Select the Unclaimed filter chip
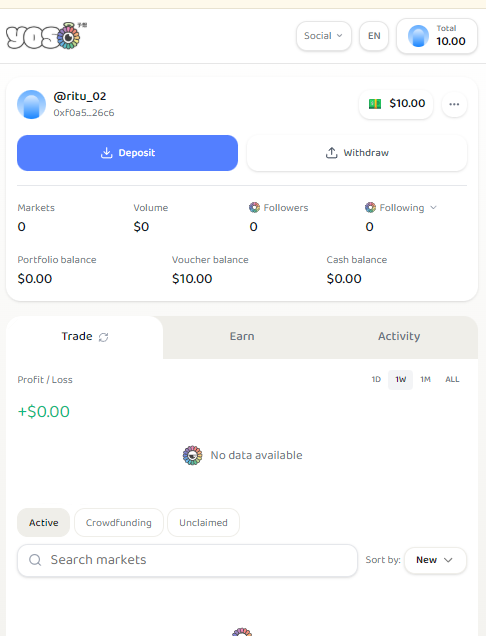The image size is (486, 636). [203, 522]
